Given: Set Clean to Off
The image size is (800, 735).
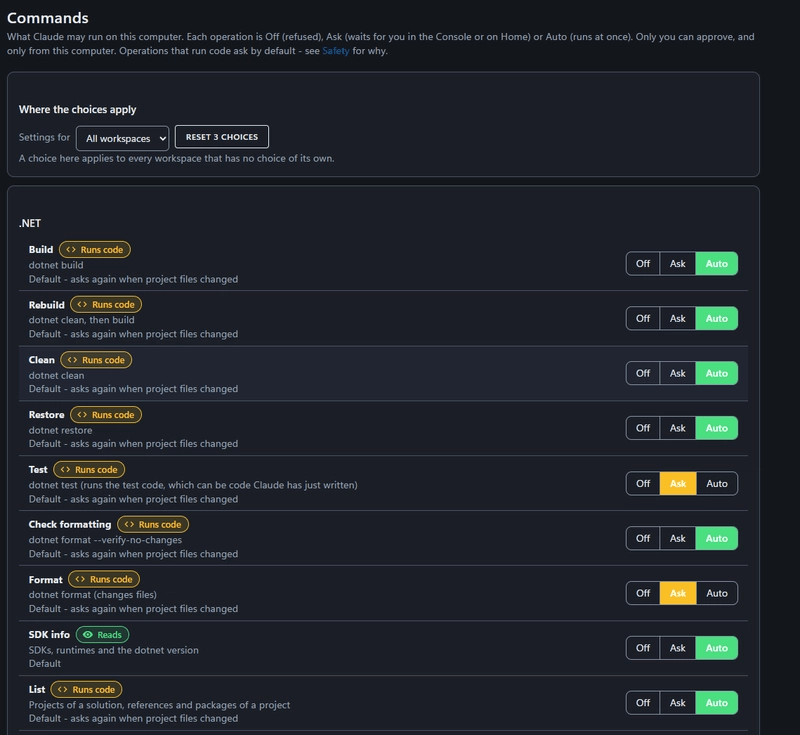Looking at the screenshot, I should (643, 373).
